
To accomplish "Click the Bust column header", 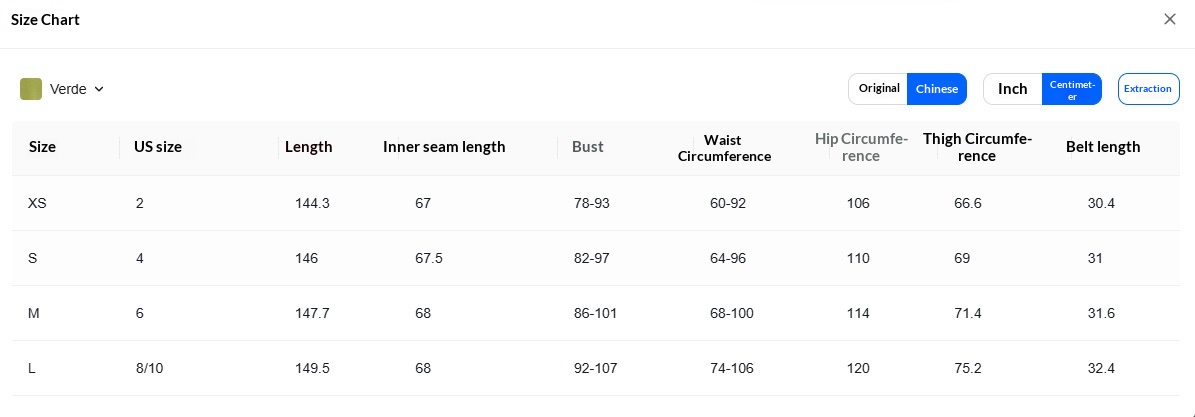I will point(588,147).
